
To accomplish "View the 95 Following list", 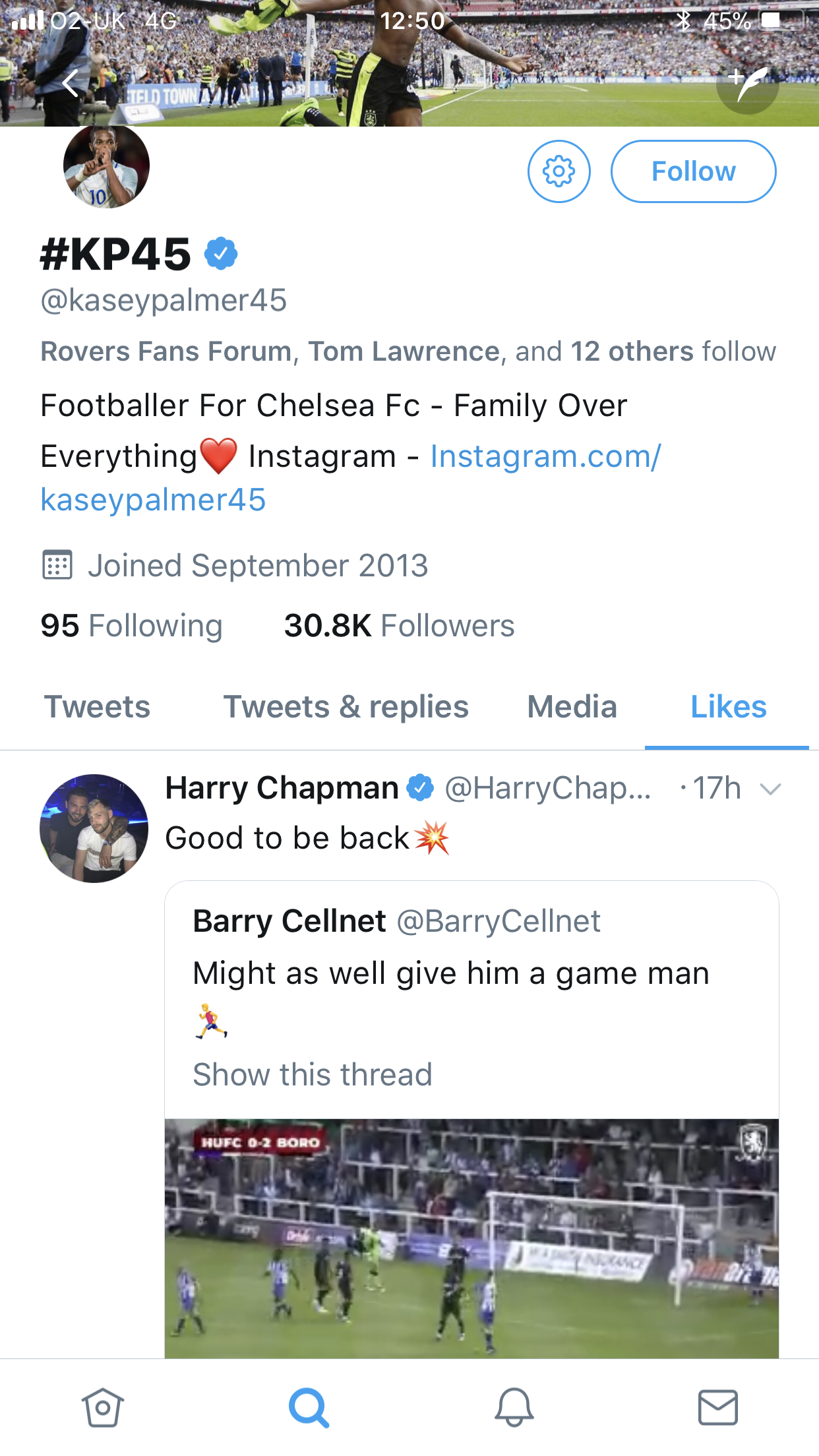I will coord(131,625).
